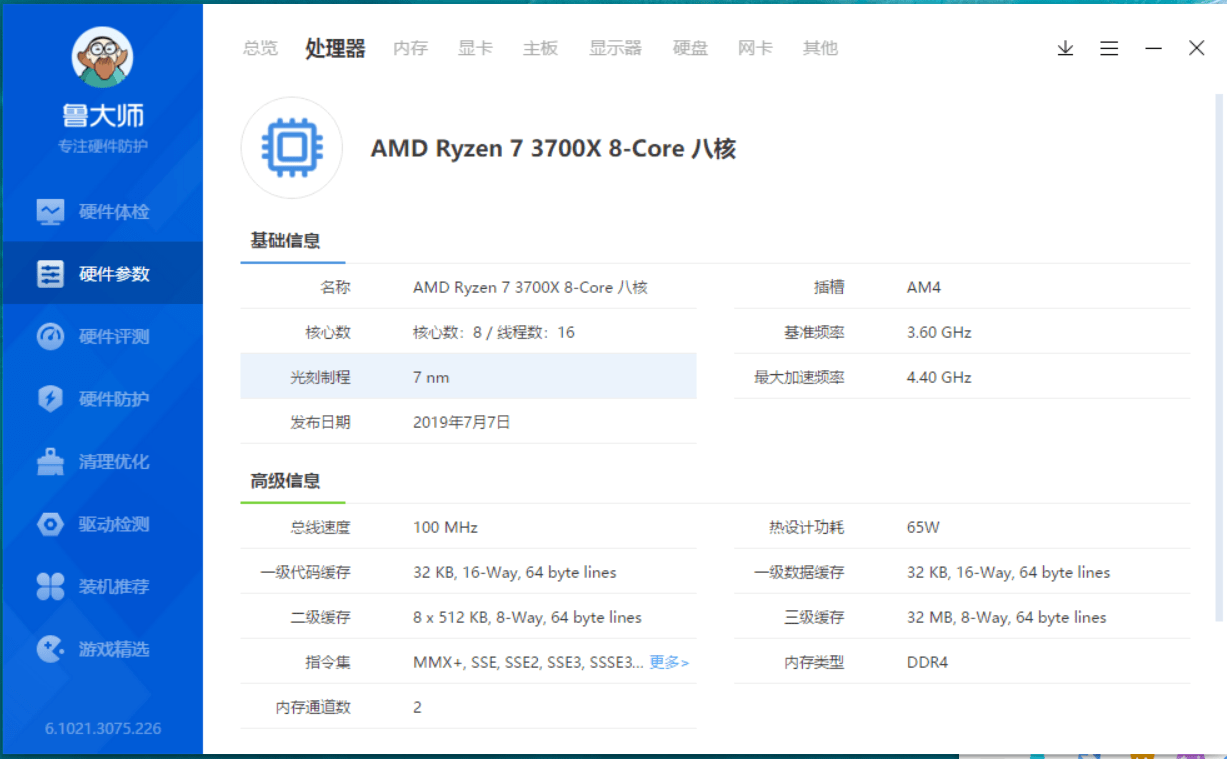The image size is (1227, 759).
Task: Click the 指令集 label
Action: point(328,662)
